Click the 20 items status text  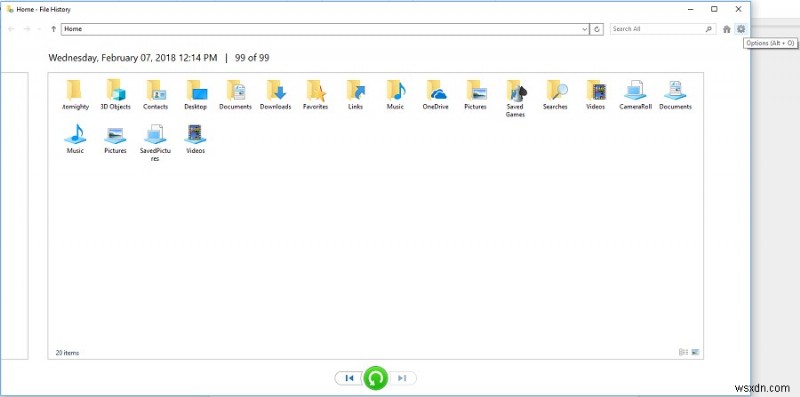(67, 353)
